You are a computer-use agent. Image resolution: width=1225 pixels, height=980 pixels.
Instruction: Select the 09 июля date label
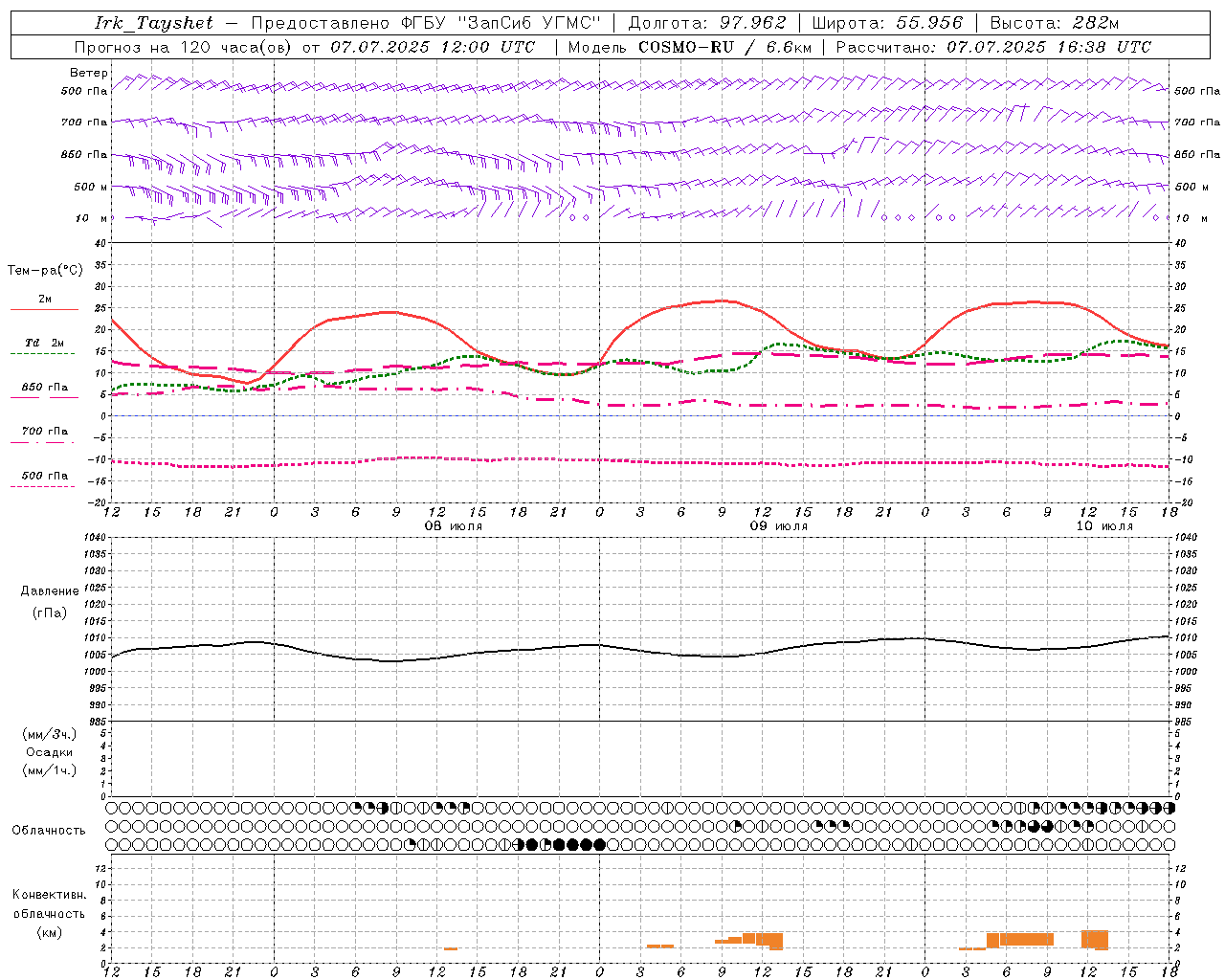(778, 526)
